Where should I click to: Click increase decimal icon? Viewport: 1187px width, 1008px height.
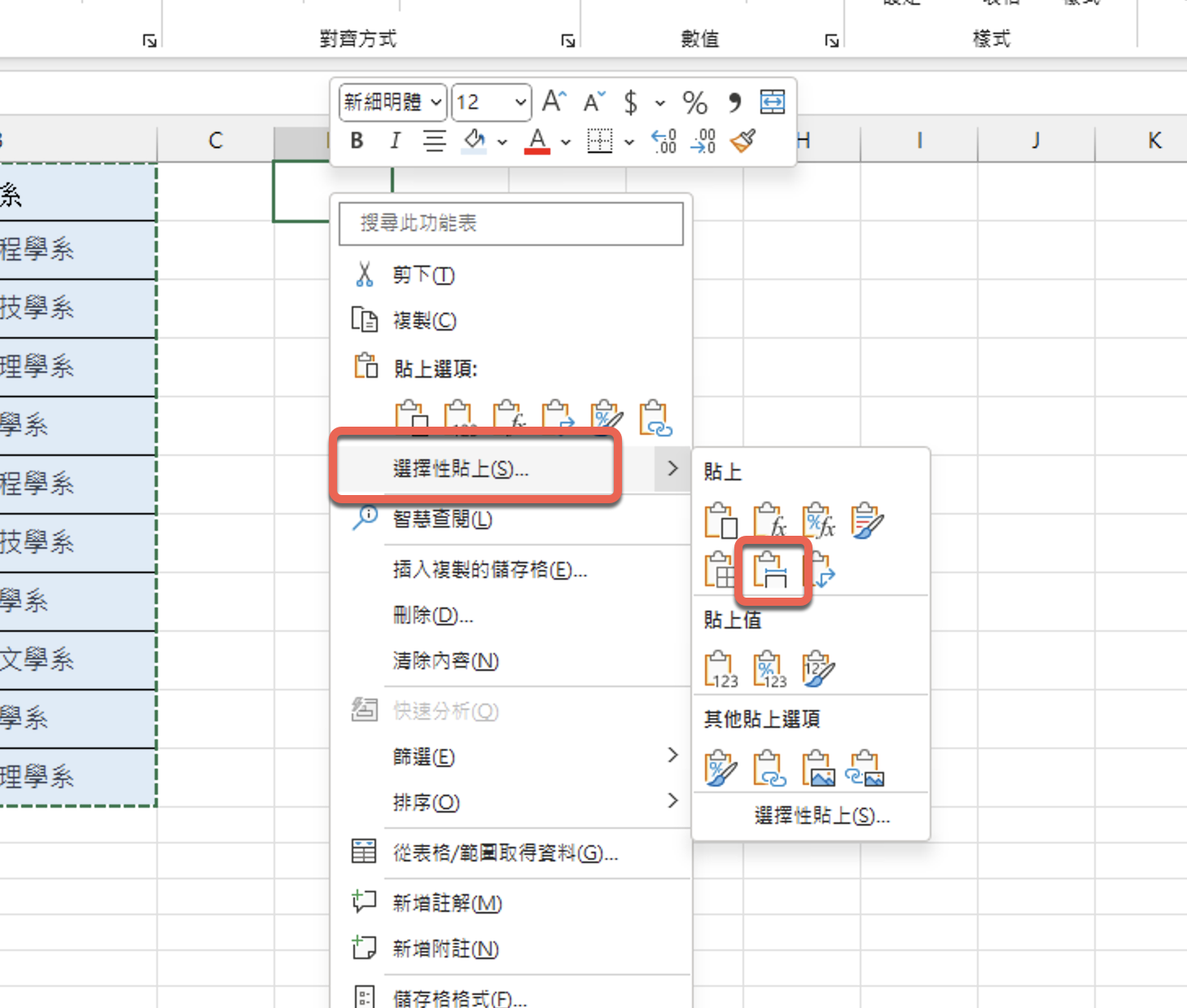[x=664, y=142]
